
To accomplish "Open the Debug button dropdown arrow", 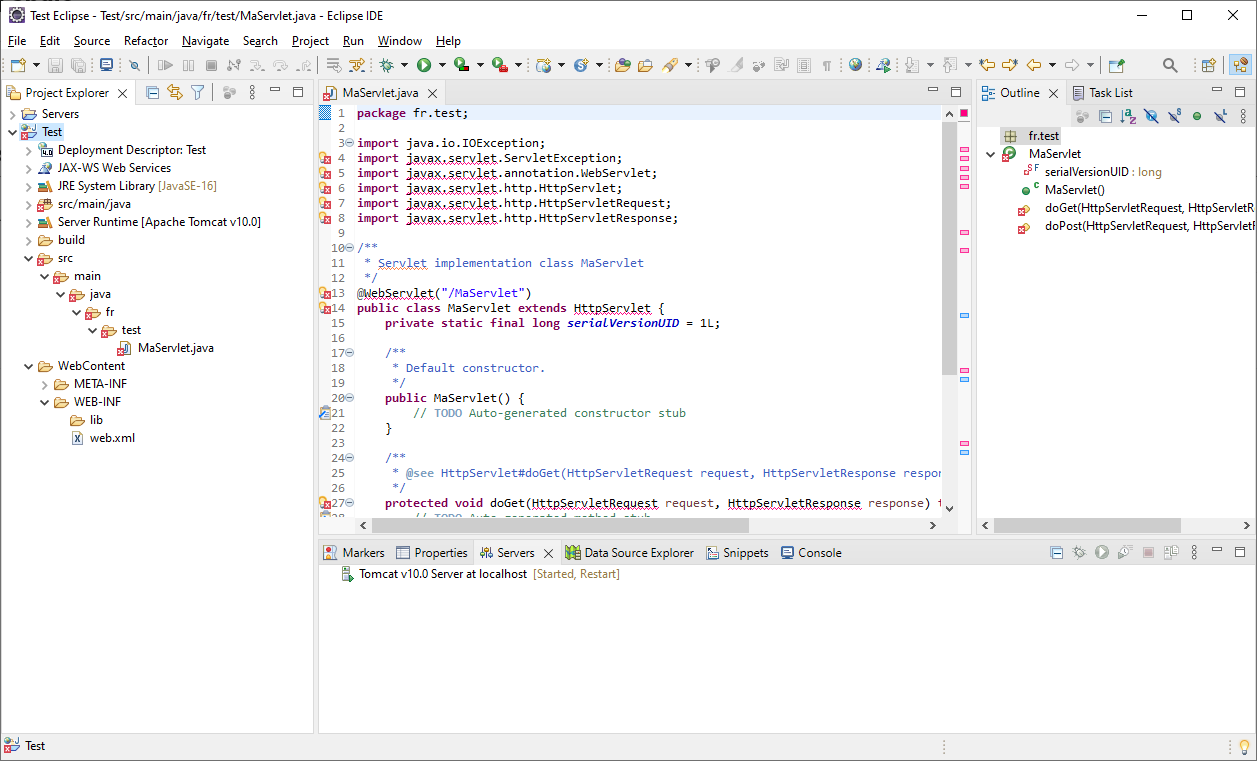I will [x=404, y=65].
